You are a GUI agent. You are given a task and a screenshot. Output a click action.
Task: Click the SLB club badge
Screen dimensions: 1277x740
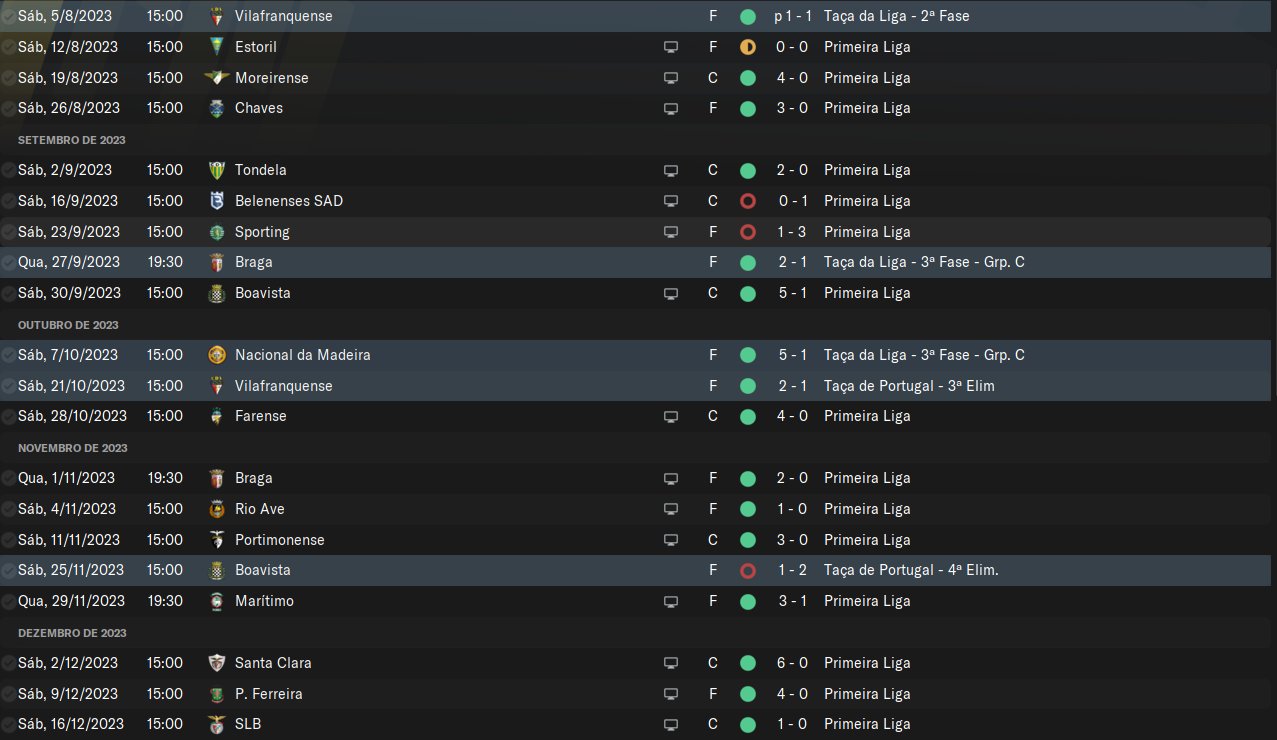pyautogui.click(x=216, y=724)
